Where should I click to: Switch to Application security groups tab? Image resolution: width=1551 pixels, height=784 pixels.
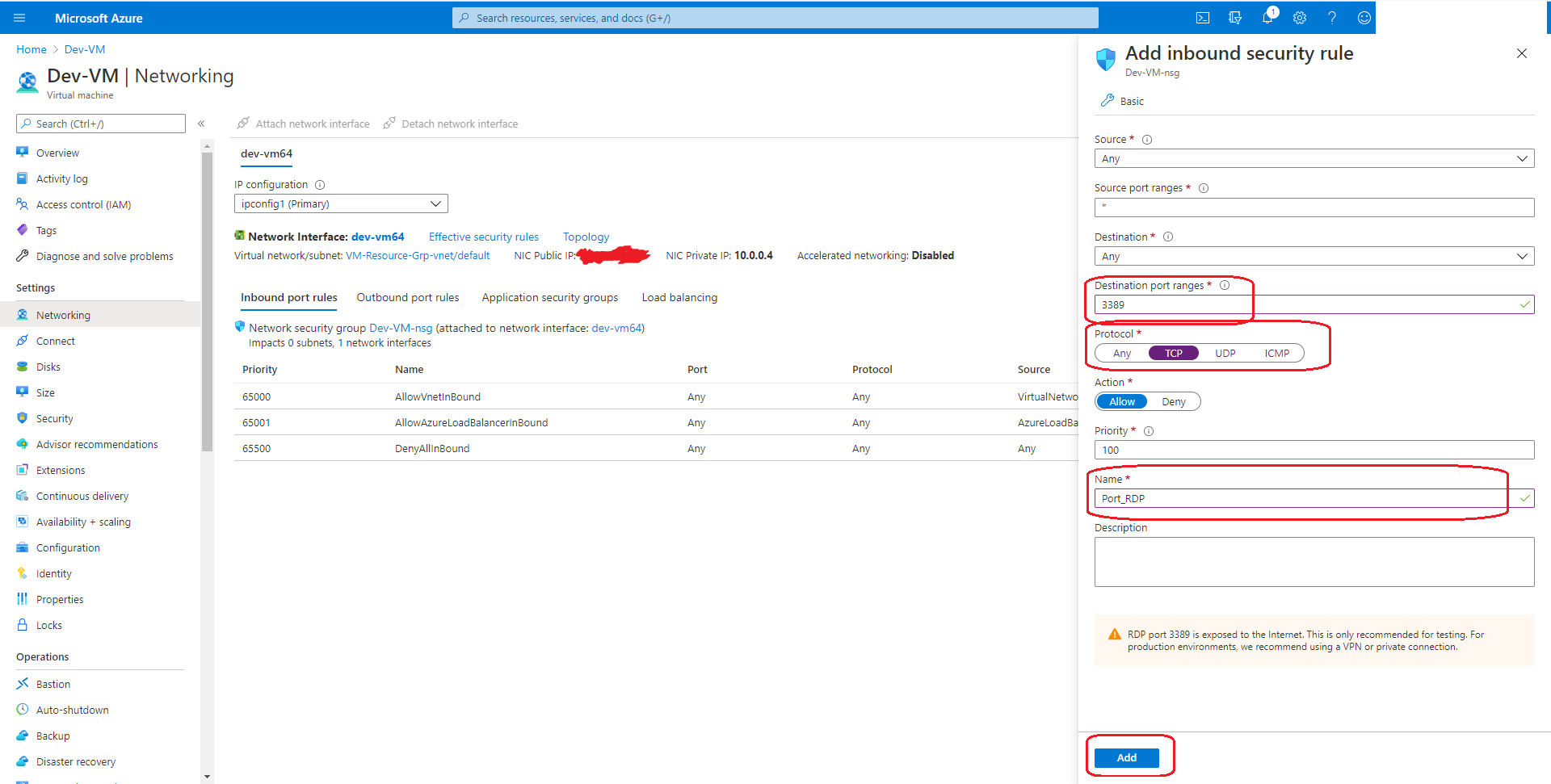click(549, 298)
